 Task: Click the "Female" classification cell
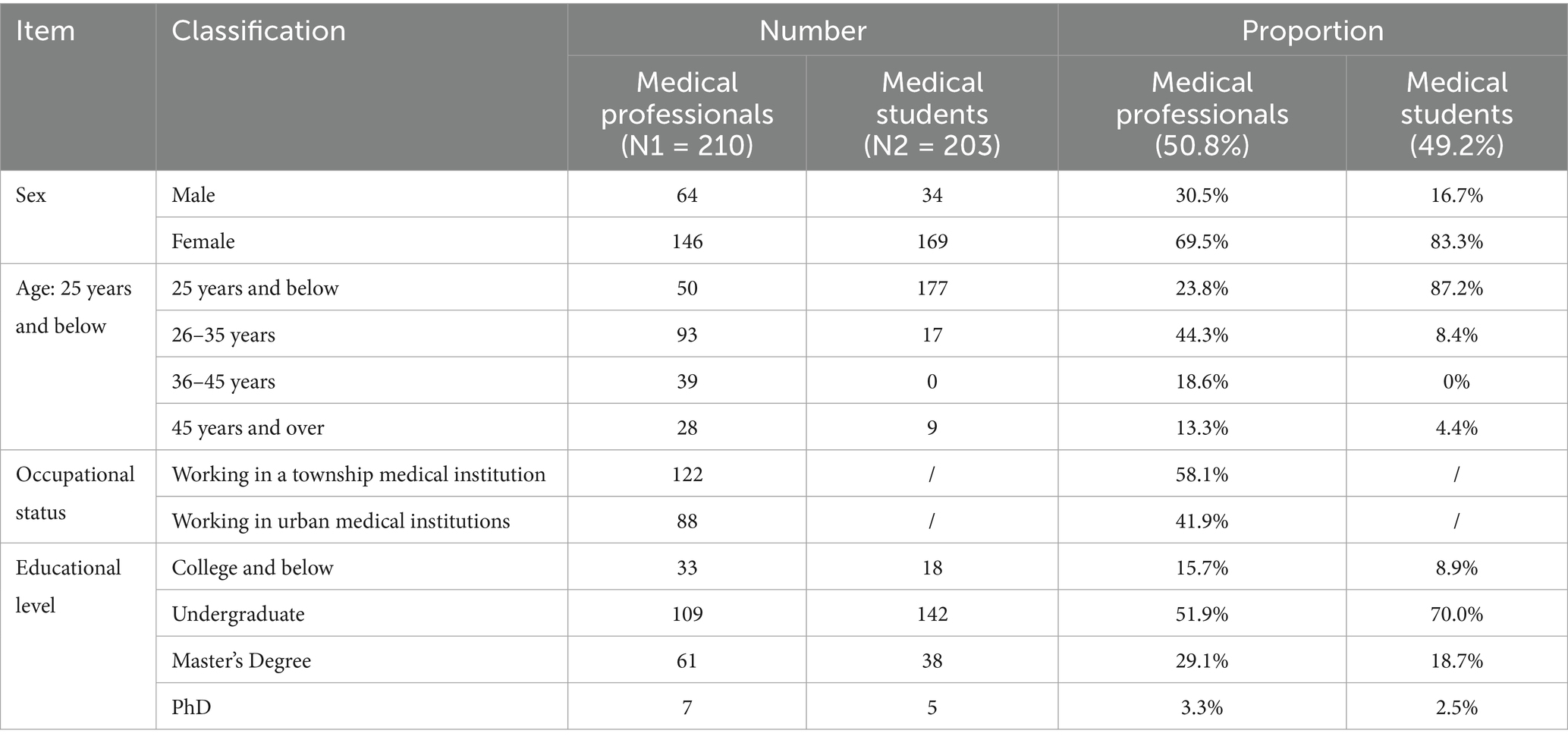pos(203,241)
